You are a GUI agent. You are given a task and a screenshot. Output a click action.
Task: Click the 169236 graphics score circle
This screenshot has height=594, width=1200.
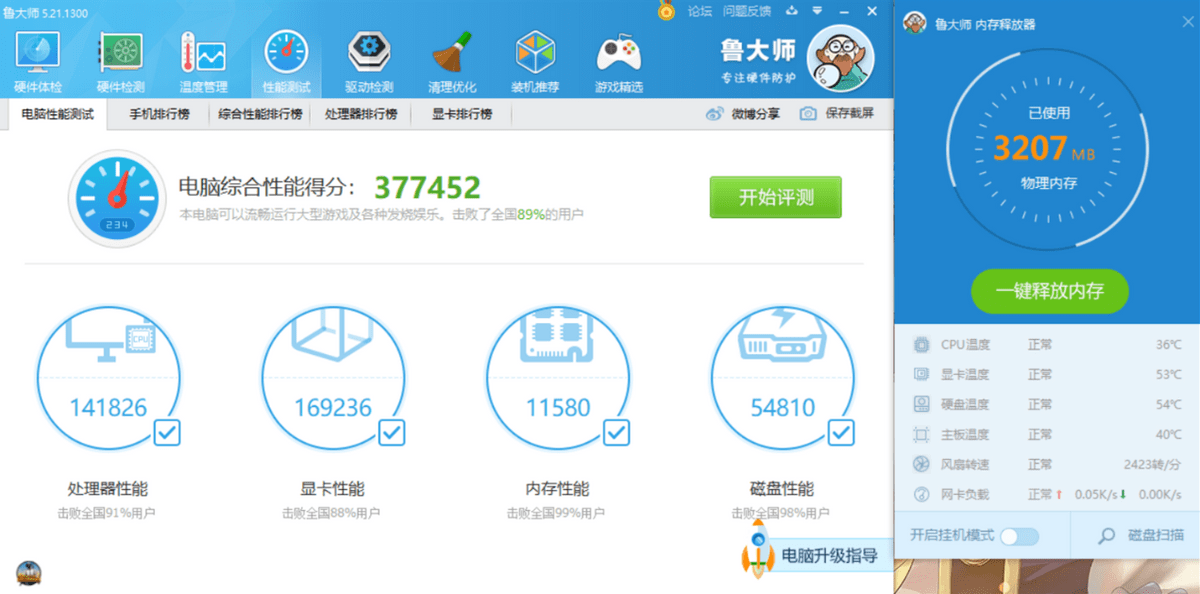333,379
